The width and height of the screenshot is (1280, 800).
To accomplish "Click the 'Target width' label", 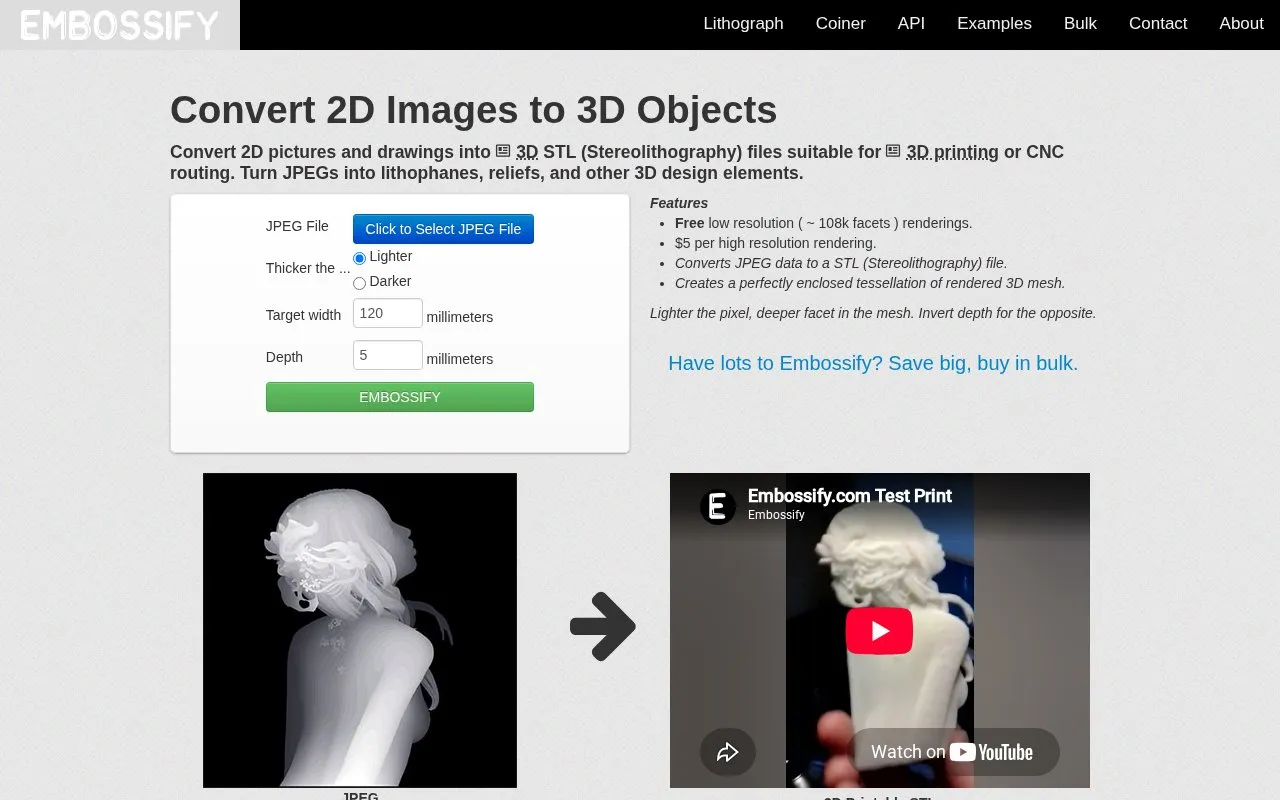I will pos(303,315).
